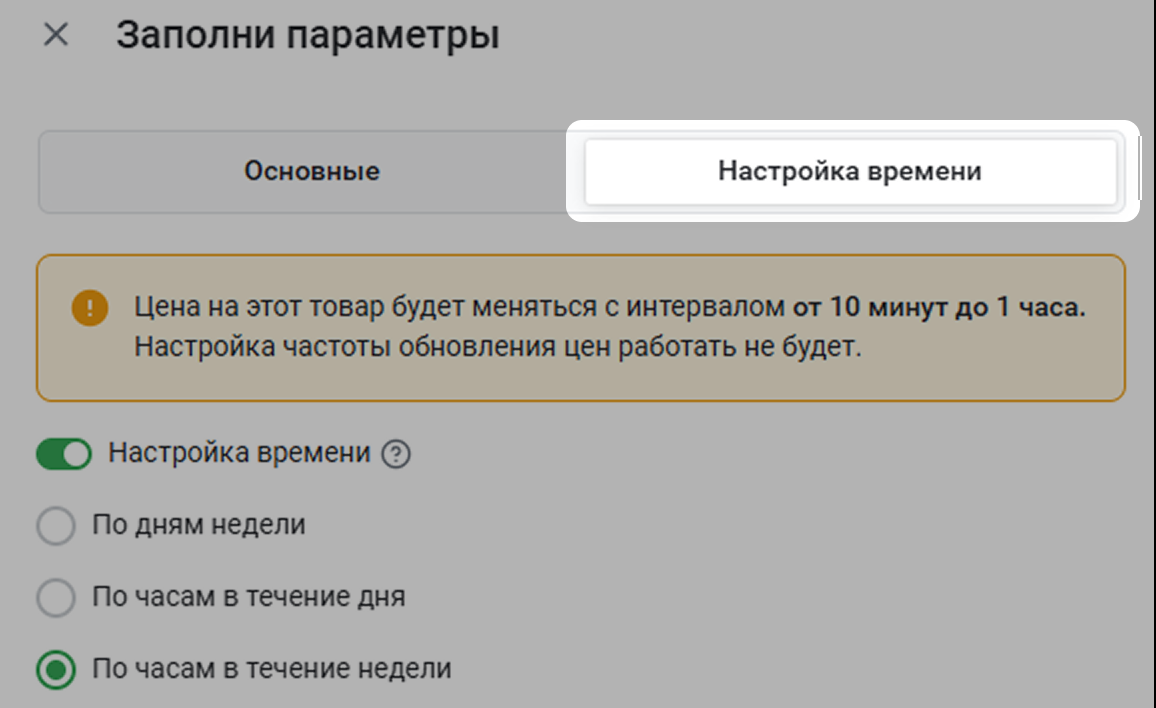Click the Заполни параметры heading
The height and width of the screenshot is (708, 1156).
(x=307, y=35)
